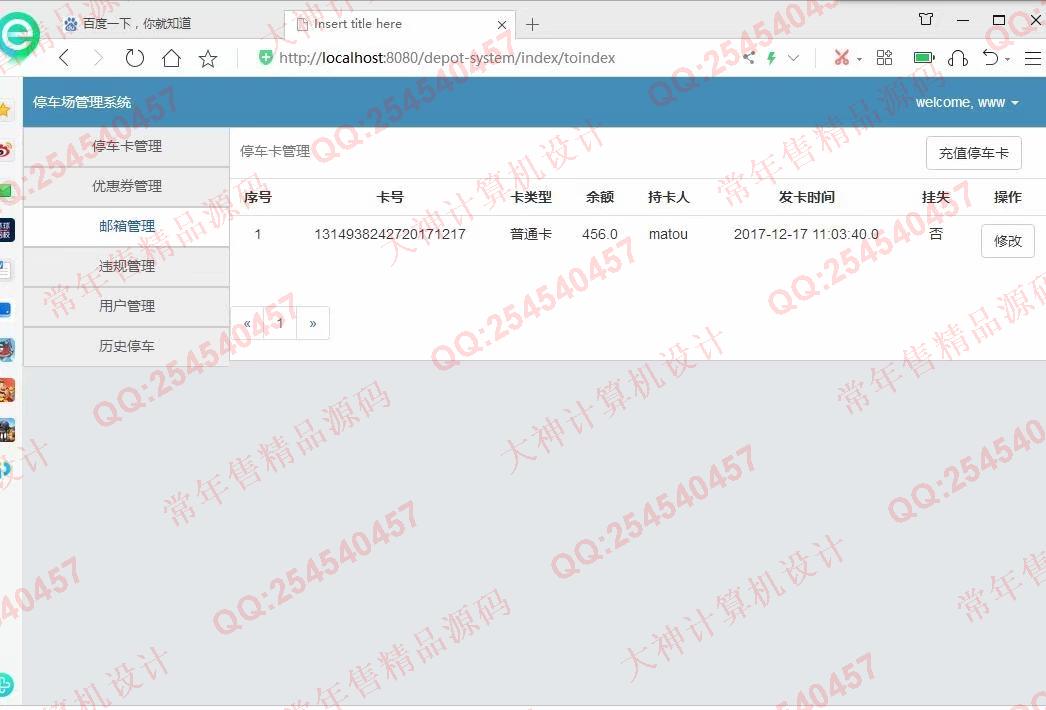Open the scissors tool dropdown arrow
1046x710 pixels.
coord(859,59)
